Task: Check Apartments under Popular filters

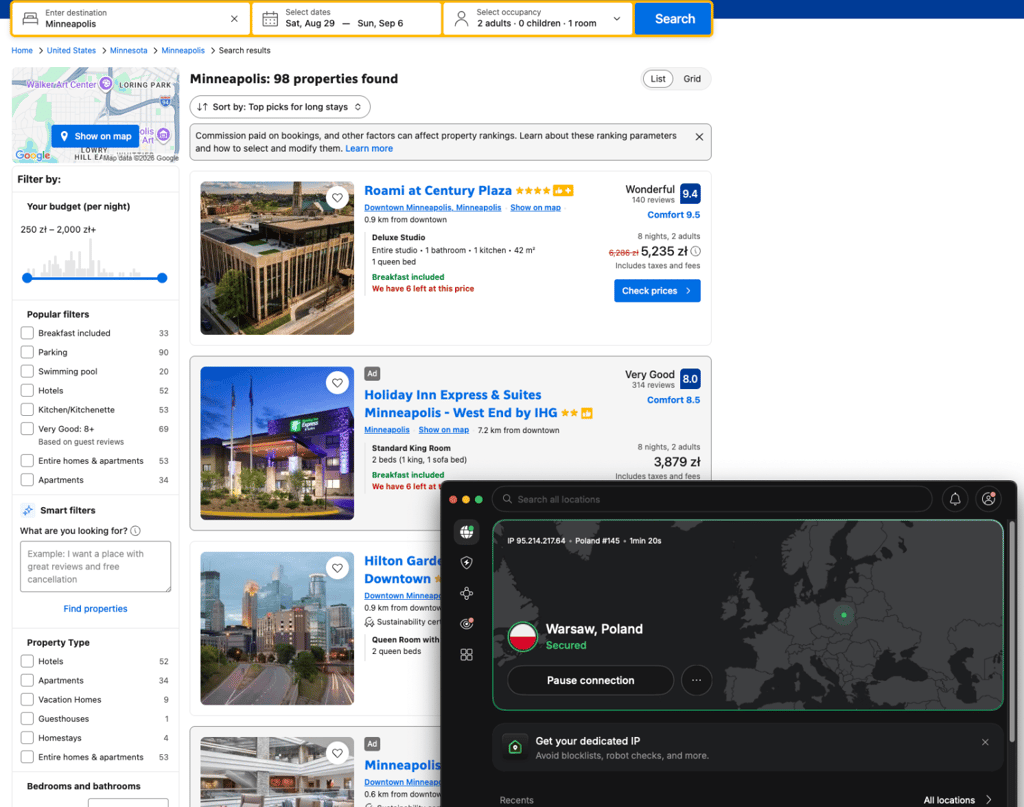Action: point(27,480)
